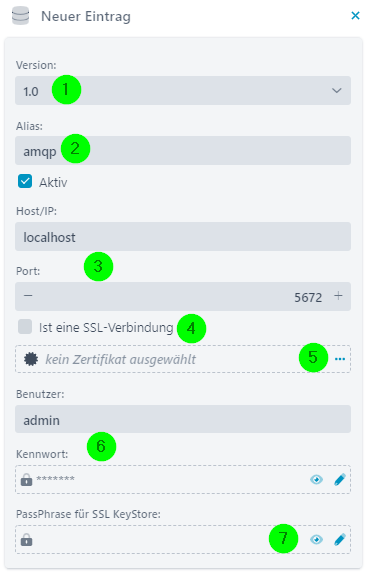Click the Benutzer field containing admin
369x577 pixels.
pos(183,419)
